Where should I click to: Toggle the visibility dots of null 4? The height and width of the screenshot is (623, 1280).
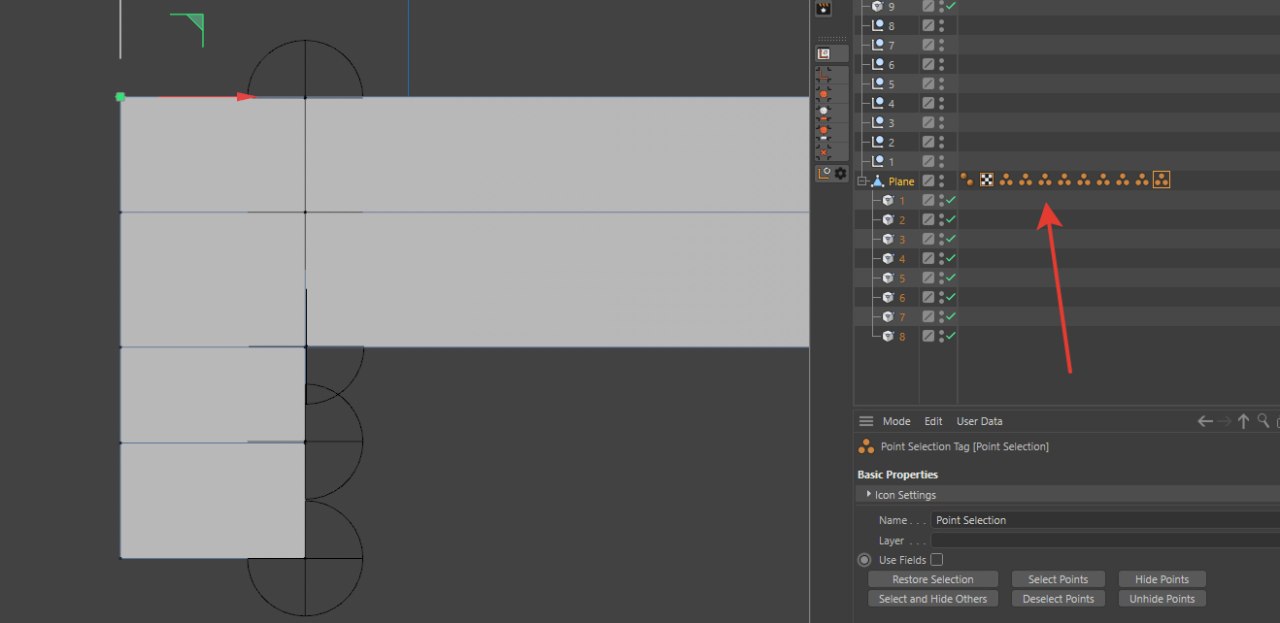(942, 103)
